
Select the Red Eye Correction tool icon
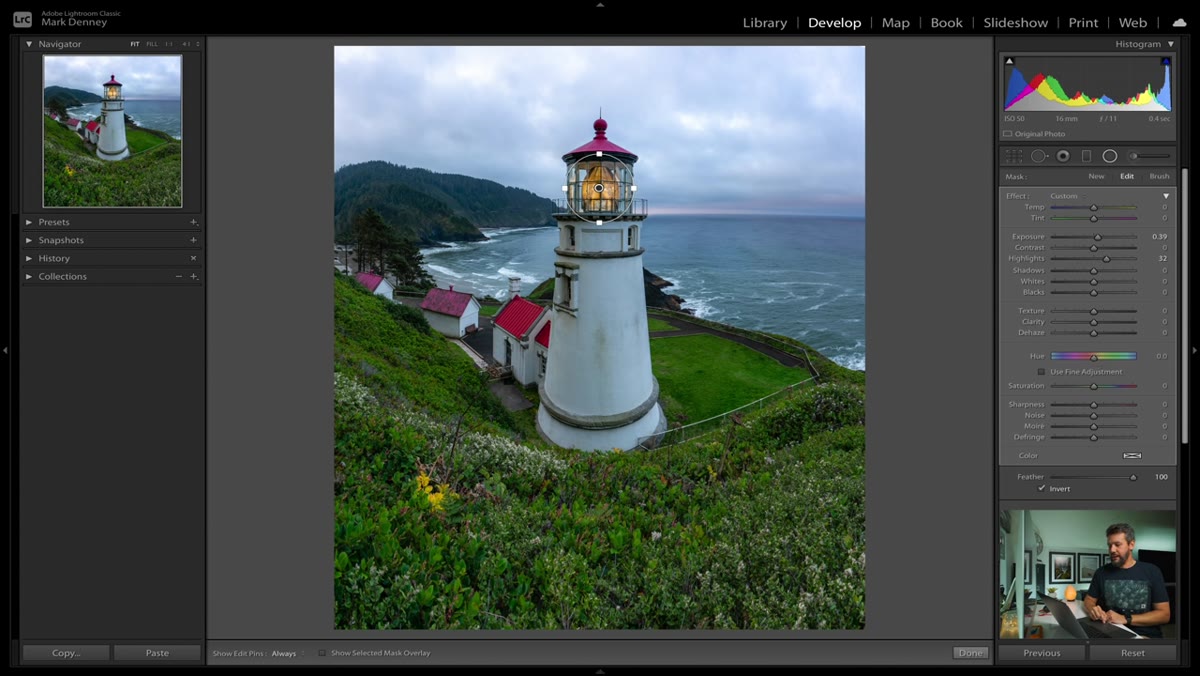pyautogui.click(x=1063, y=156)
